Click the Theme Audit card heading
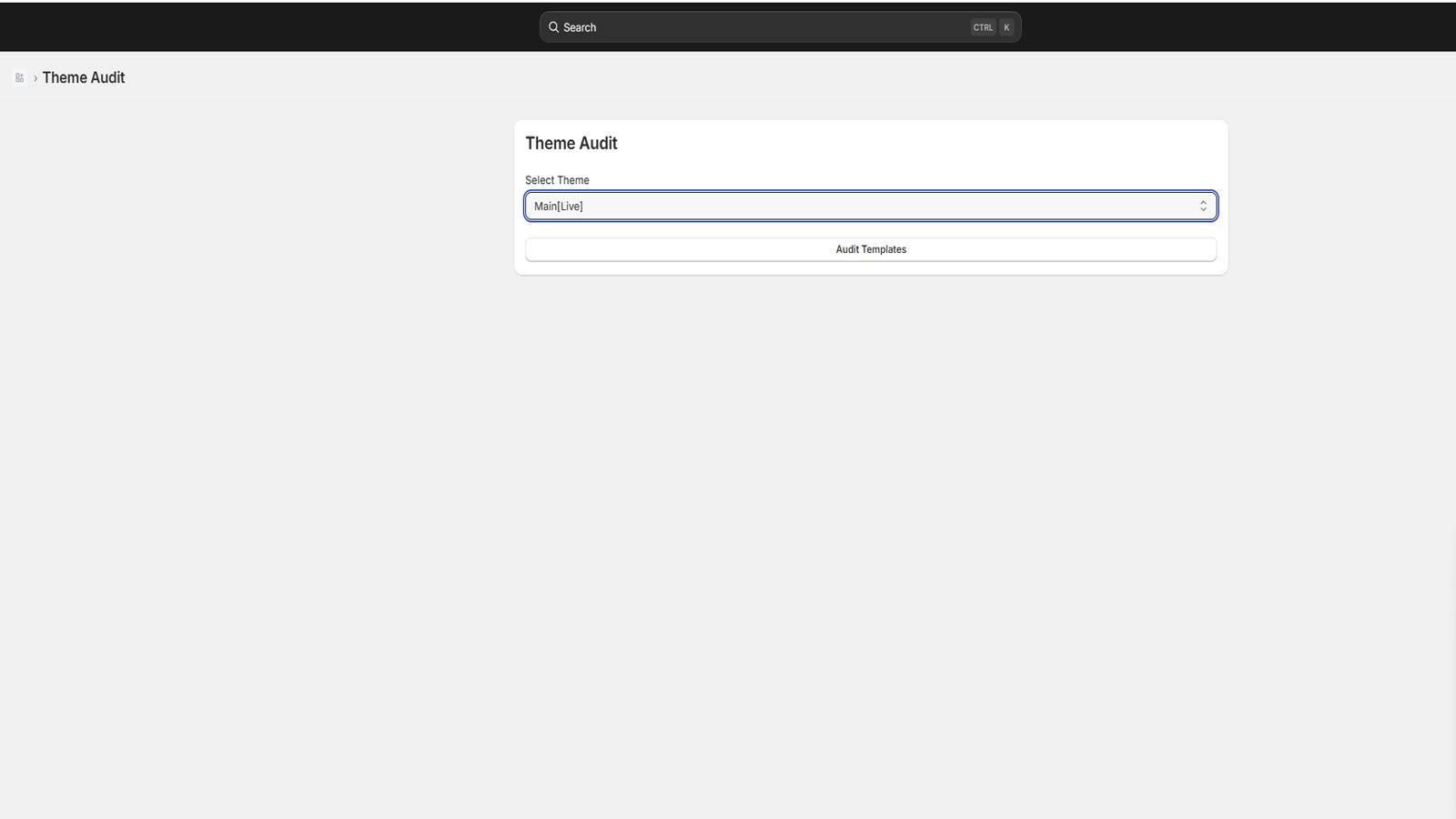 tap(571, 143)
